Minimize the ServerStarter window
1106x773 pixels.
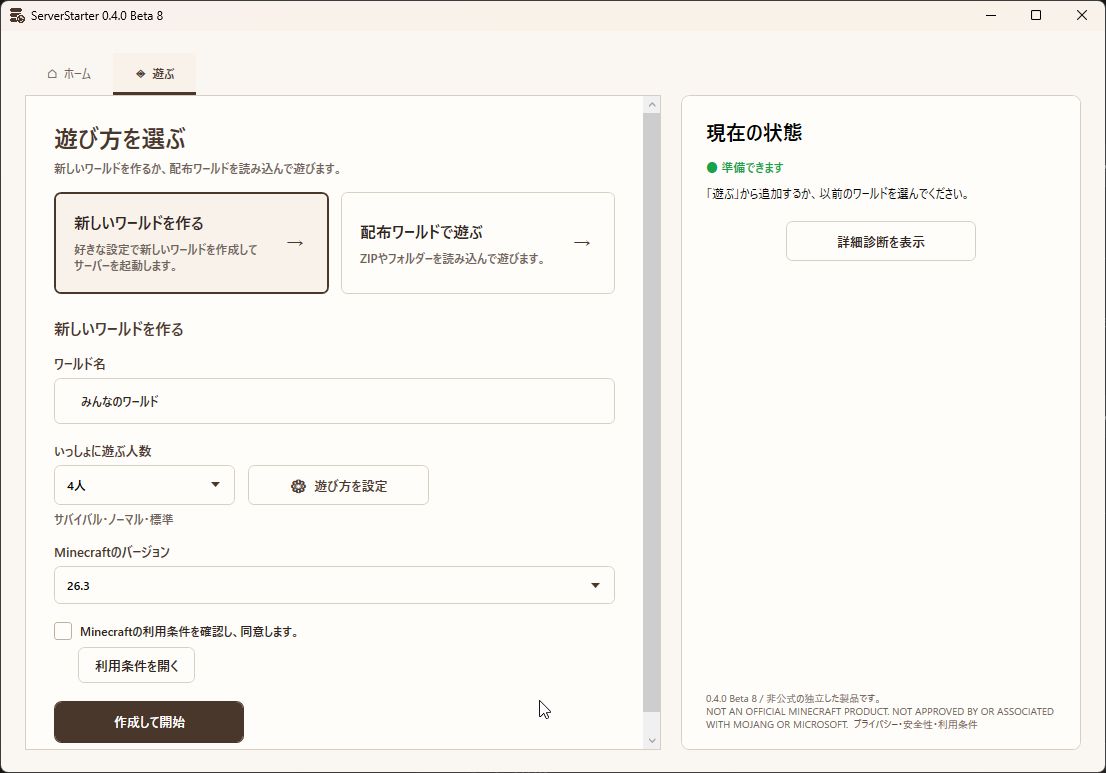(x=991, y=16)
